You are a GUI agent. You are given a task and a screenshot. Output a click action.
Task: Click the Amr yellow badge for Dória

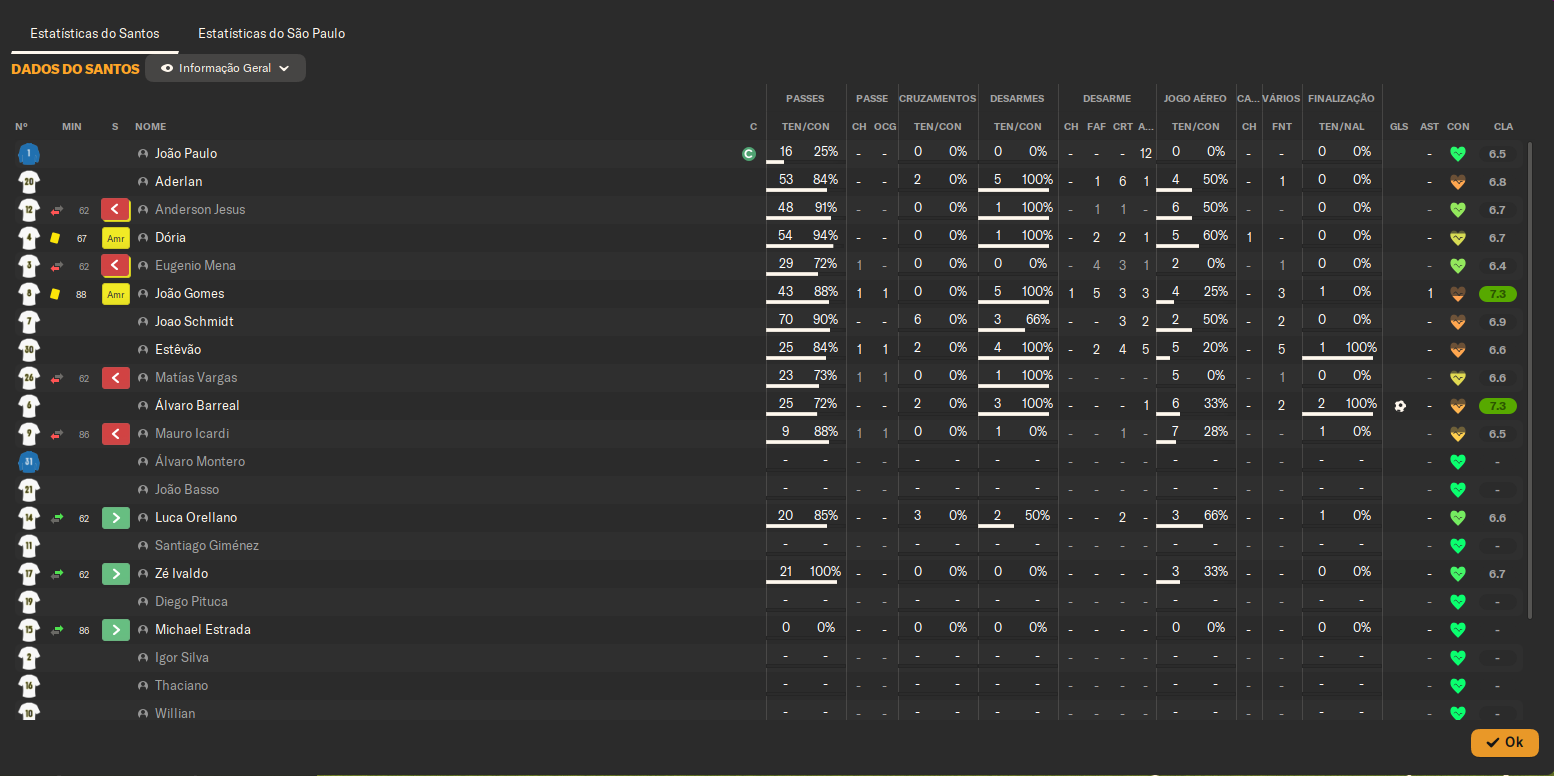[x=116, y=238]
